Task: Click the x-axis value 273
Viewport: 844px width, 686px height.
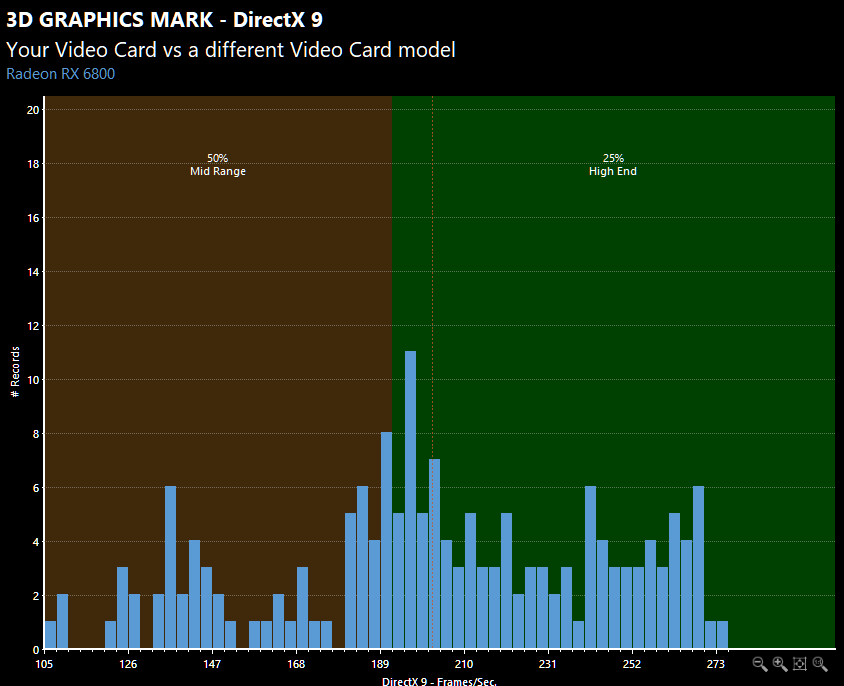Action: [715, 664]
